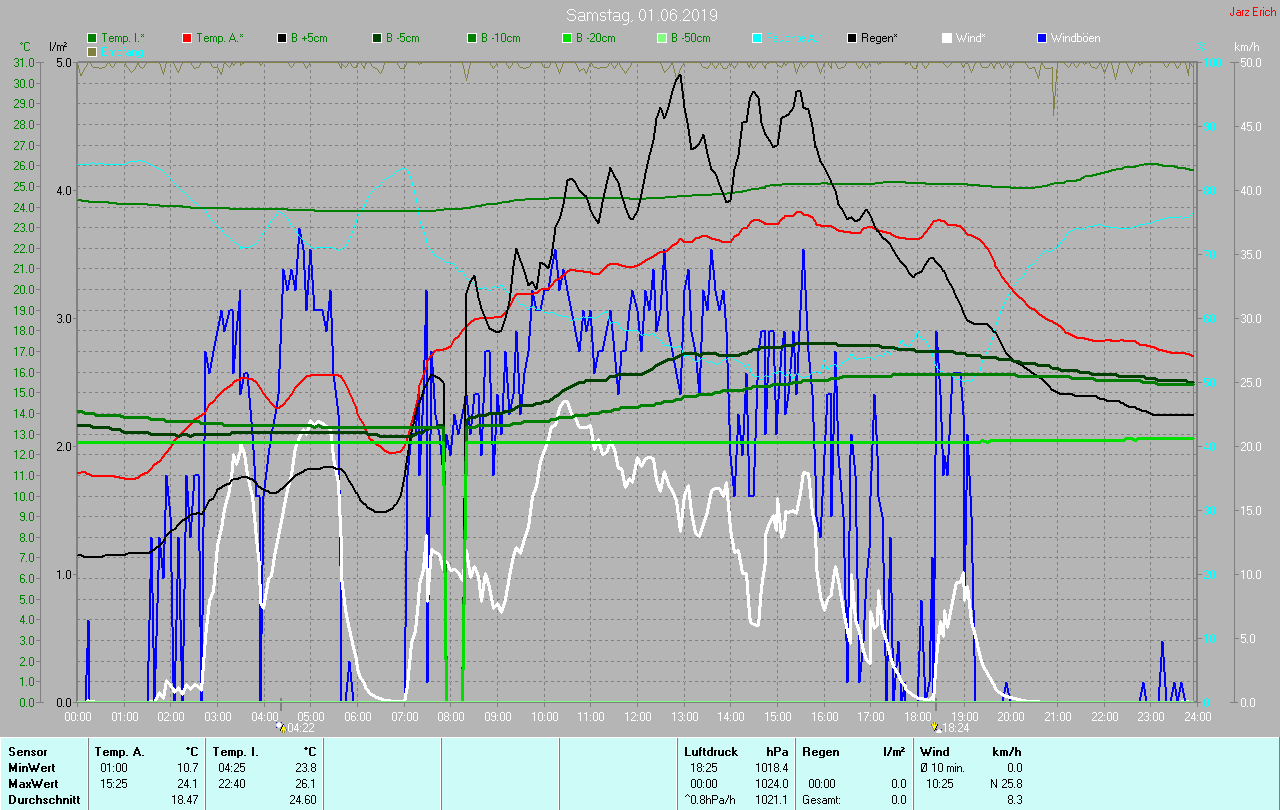Click the black B +5cm legend square
This screenshot has height=810, width=1280.
click(x=282, y=38)
